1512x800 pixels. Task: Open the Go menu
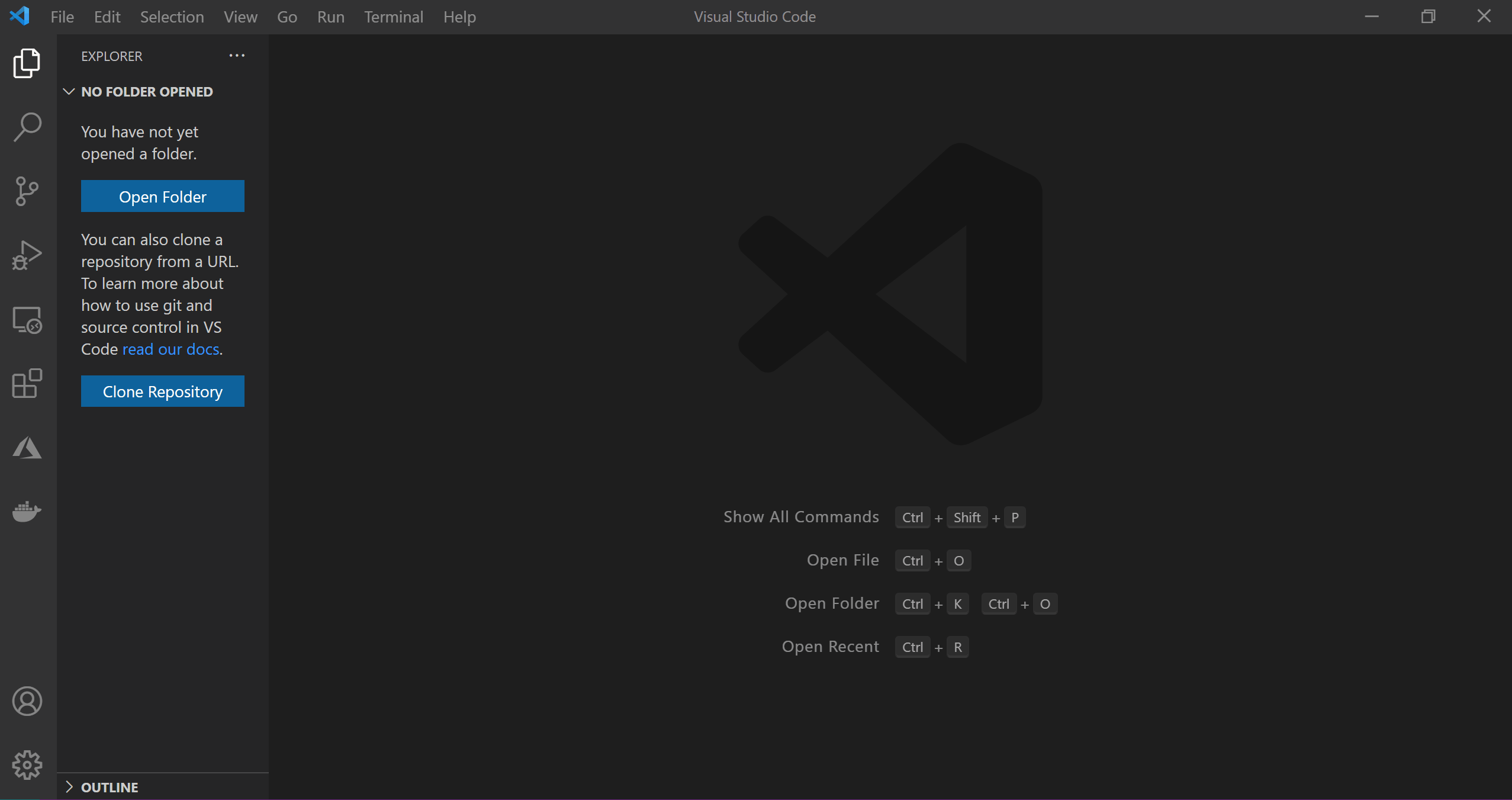click(x=287, y=17)
